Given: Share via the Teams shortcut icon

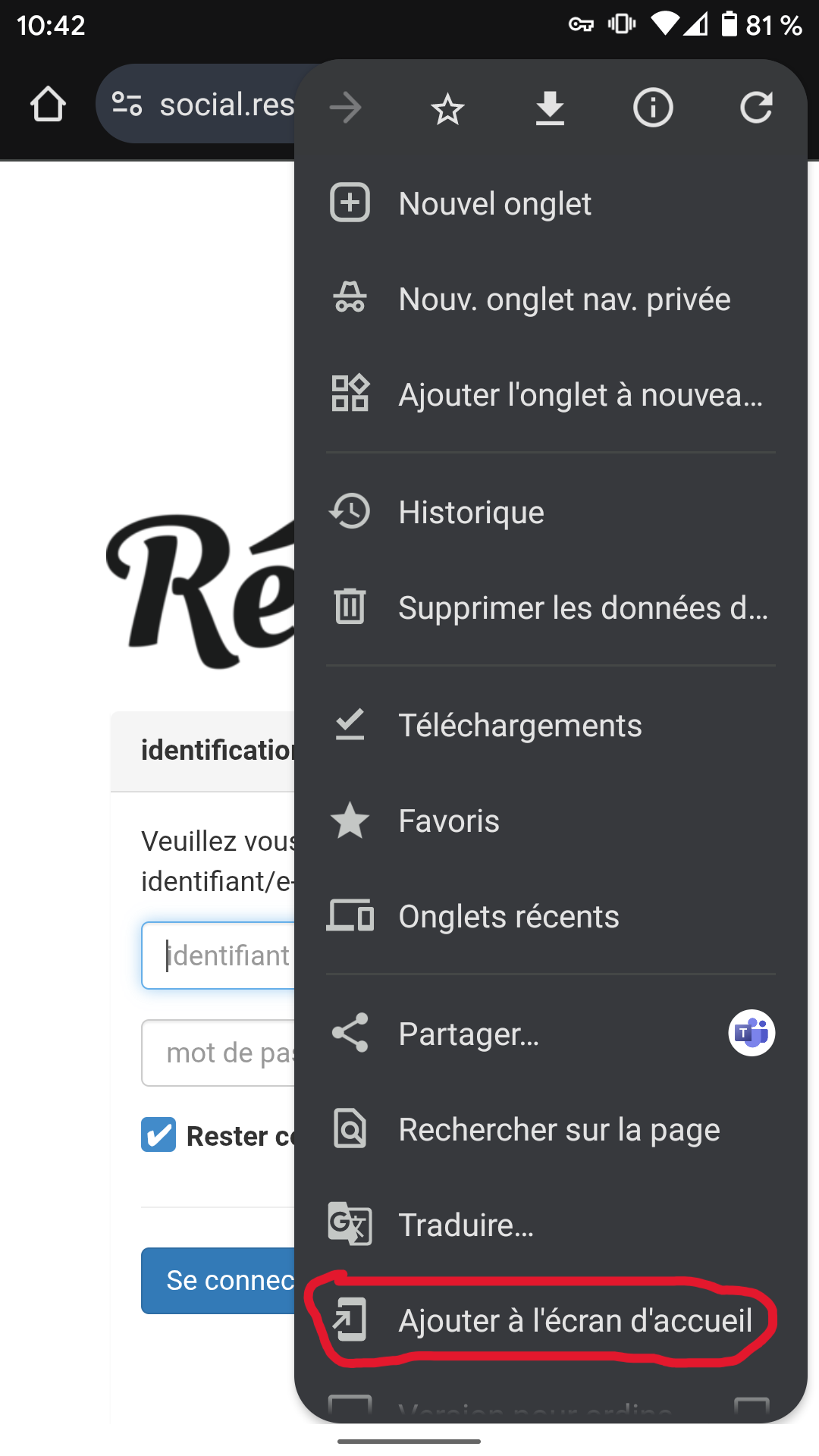Looking at the screenshot, I should click(752, 1033).
